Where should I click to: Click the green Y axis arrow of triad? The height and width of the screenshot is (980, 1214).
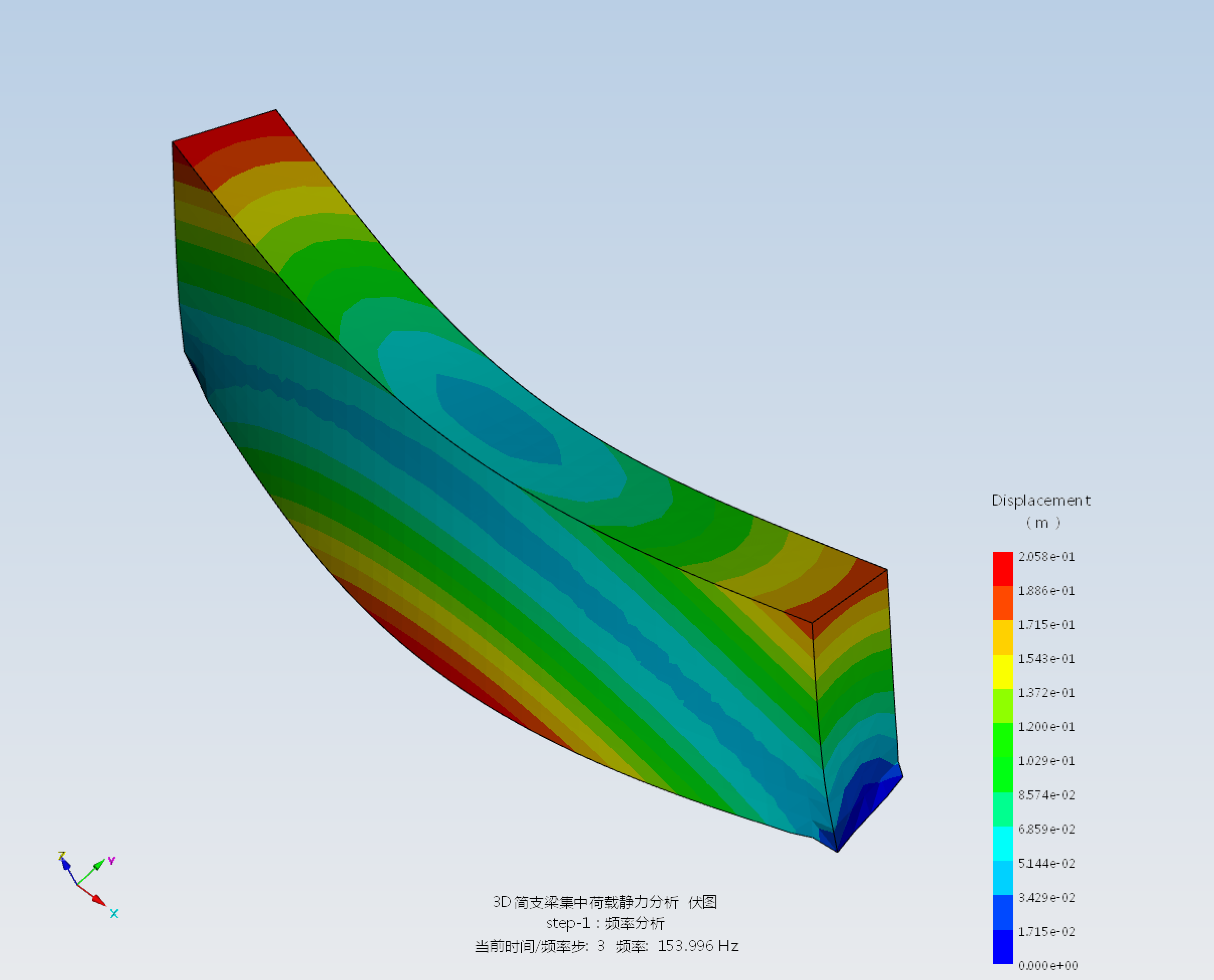click(x=92, y=872)
